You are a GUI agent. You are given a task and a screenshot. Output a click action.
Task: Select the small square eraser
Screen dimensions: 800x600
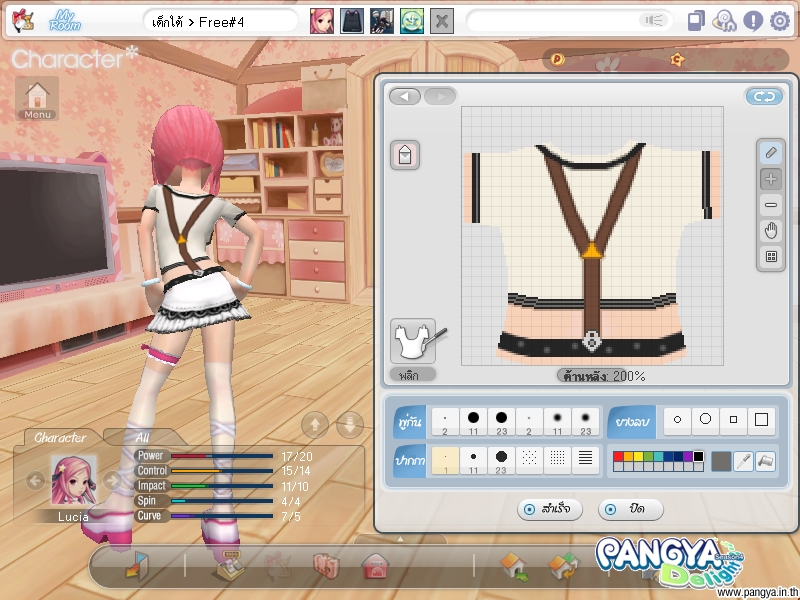(x=733, y=419)
